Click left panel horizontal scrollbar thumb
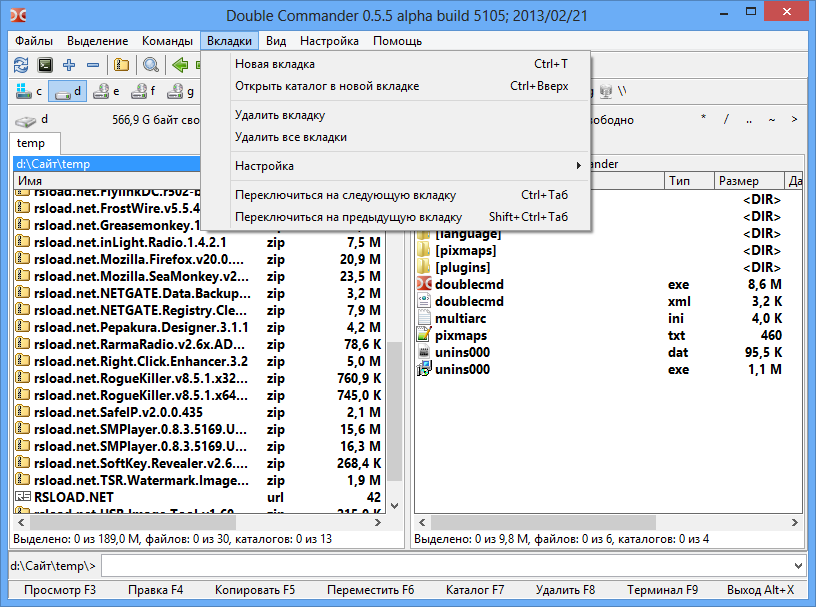This screenshot has width=816, height=607. tap(133, 522)
